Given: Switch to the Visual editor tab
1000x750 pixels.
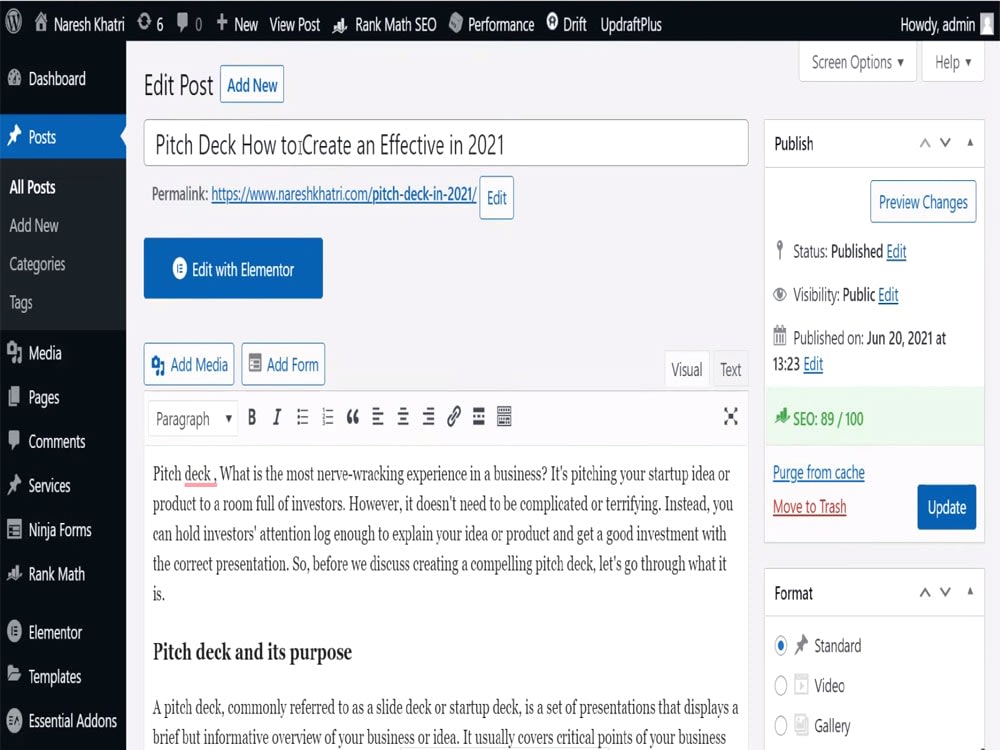Looking at the screenshot, I should (x=687, y=369).
